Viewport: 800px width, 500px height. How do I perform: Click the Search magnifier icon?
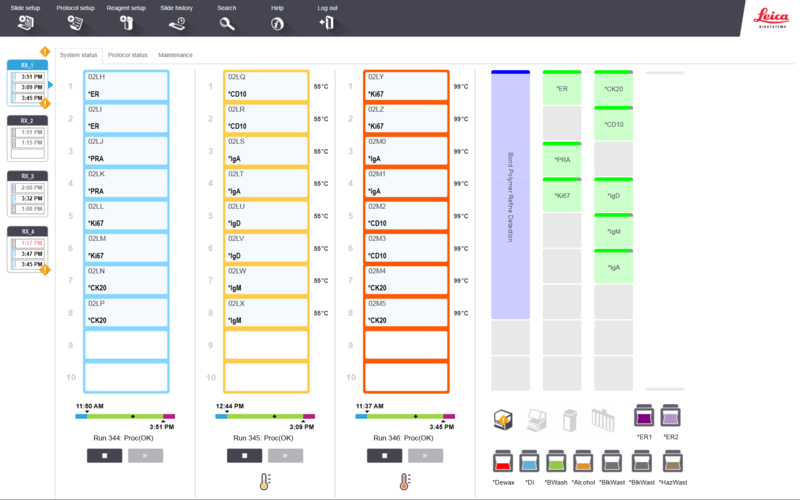pos(227,23)
